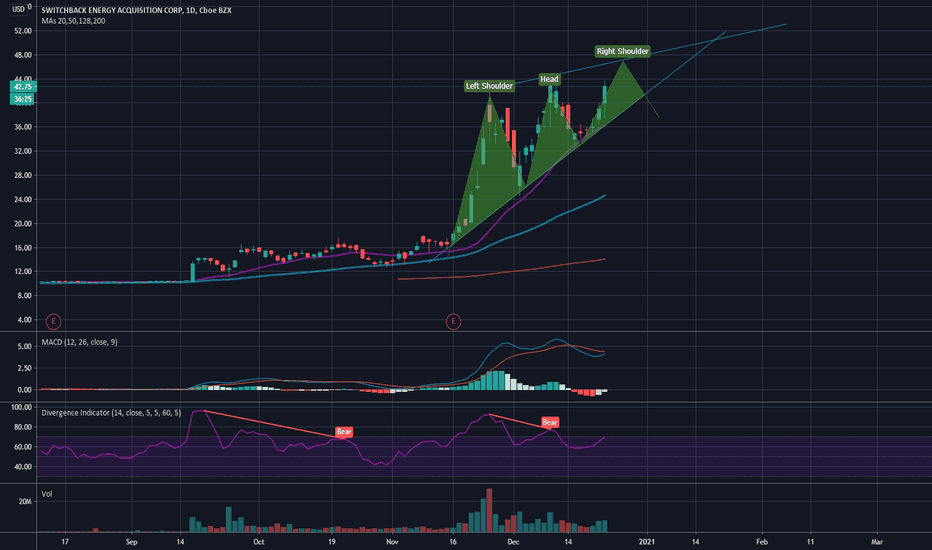The image size is (932, 550).
Task: Click the 20.00 price axis label
Action: (x=23, y=224)
